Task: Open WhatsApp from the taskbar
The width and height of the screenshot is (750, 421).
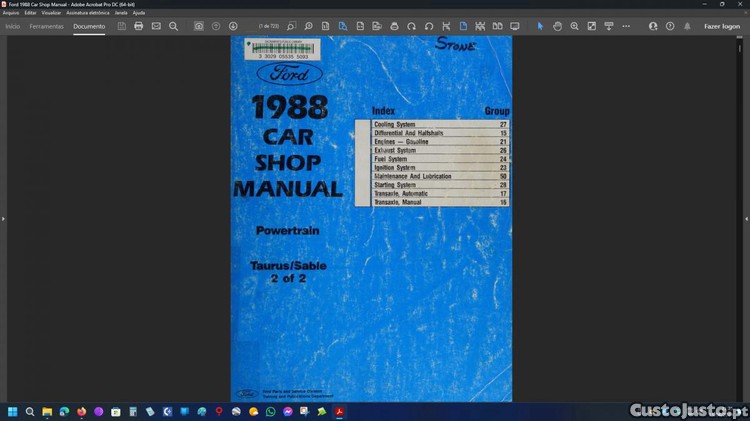Action: [x=270, y=411]
